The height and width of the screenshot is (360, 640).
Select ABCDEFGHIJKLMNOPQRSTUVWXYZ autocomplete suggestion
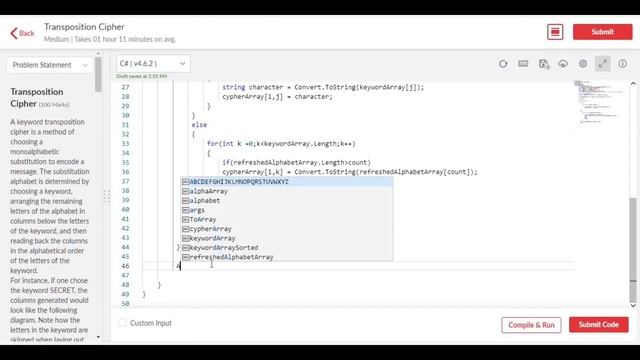pos(287,182)
